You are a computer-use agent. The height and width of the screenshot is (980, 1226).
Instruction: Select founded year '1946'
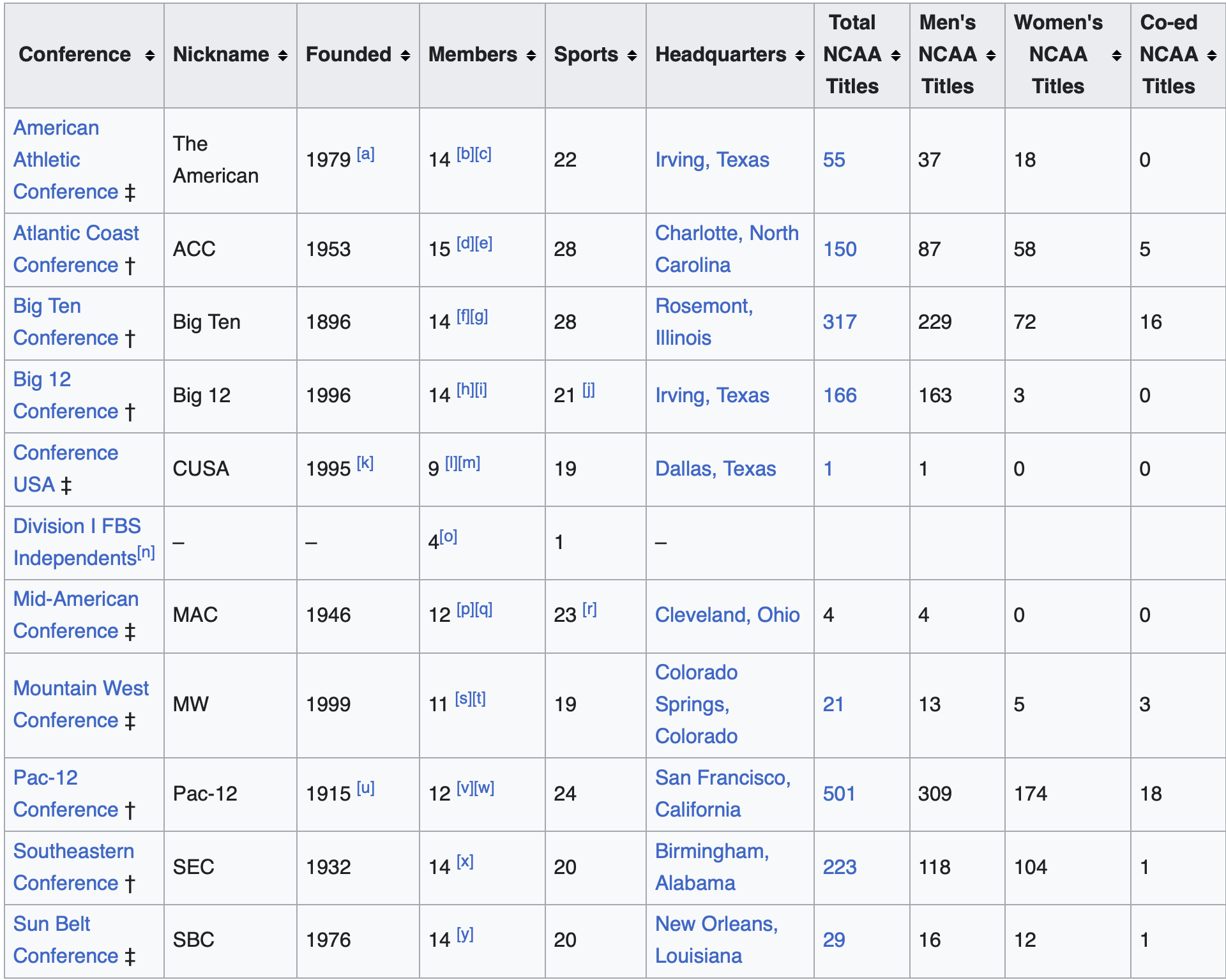pyautogui.click(x=328, y=615)
